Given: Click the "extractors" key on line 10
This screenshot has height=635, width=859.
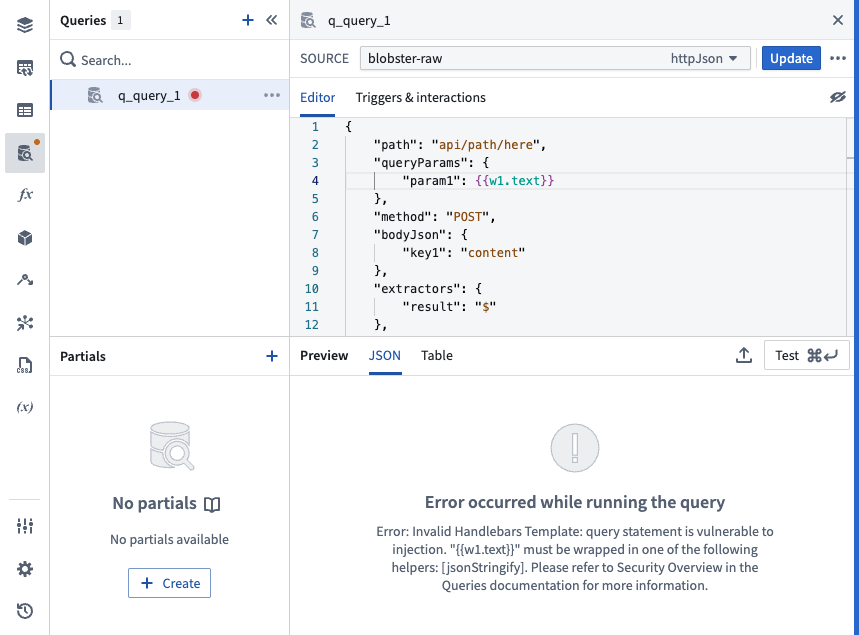Looking at the screenshot, I should (417, 289).
